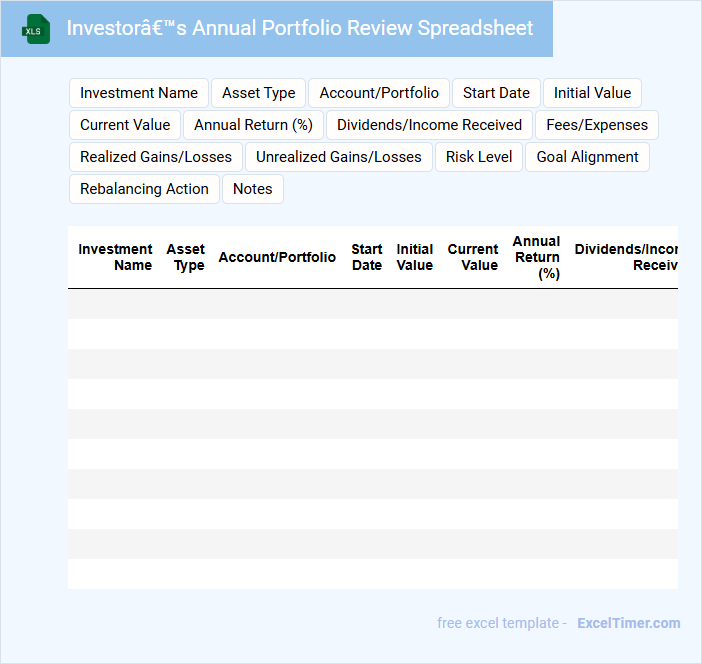The height and width of the screenshot is (664, 702).
Task: Select the Rebalancing Action tag
Action: pos(144,189)
